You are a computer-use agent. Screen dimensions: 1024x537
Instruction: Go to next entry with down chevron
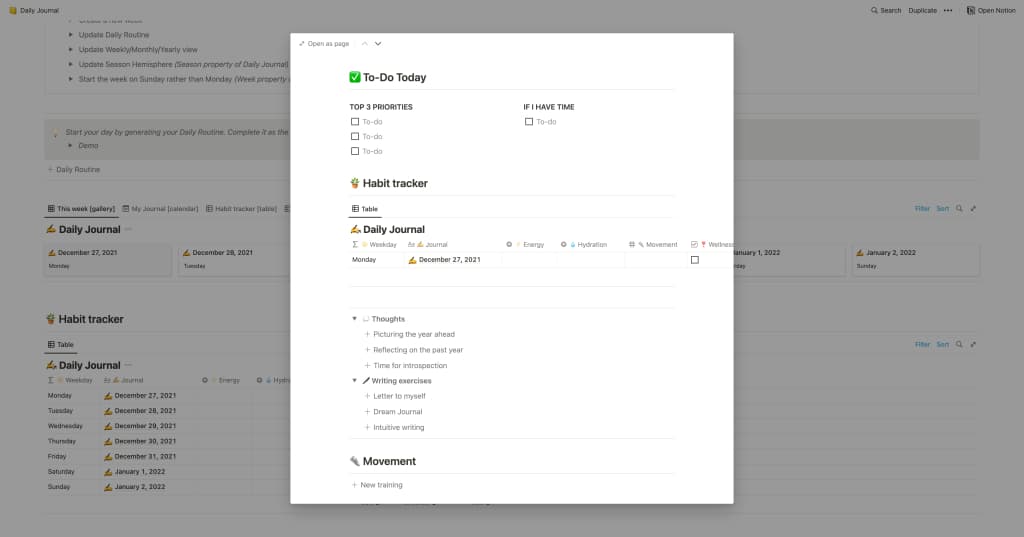coord(378,44)
